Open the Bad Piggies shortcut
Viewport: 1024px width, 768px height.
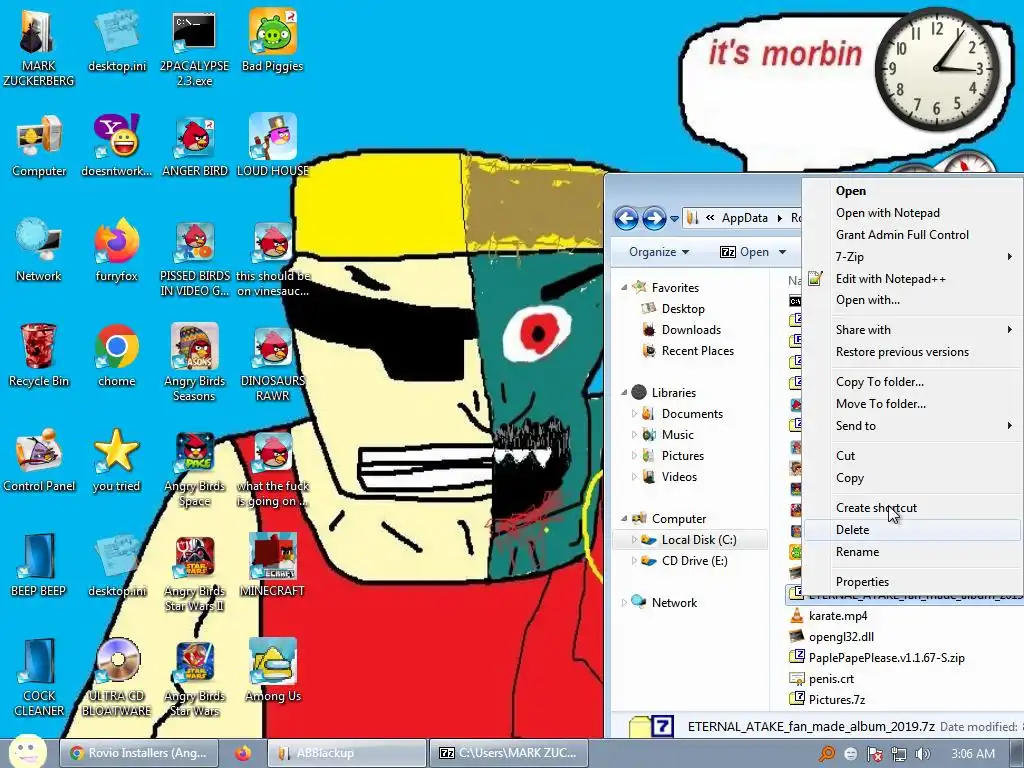[x=272, y=40]
